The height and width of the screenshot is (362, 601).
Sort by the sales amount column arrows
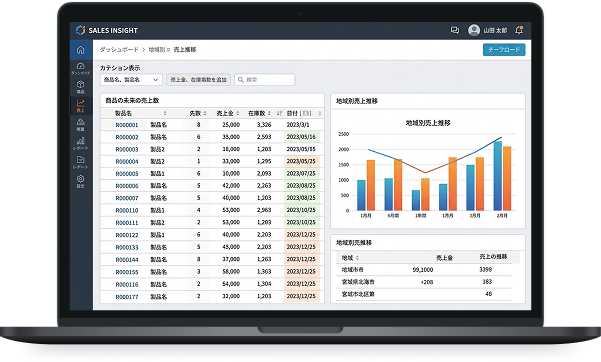238,113
